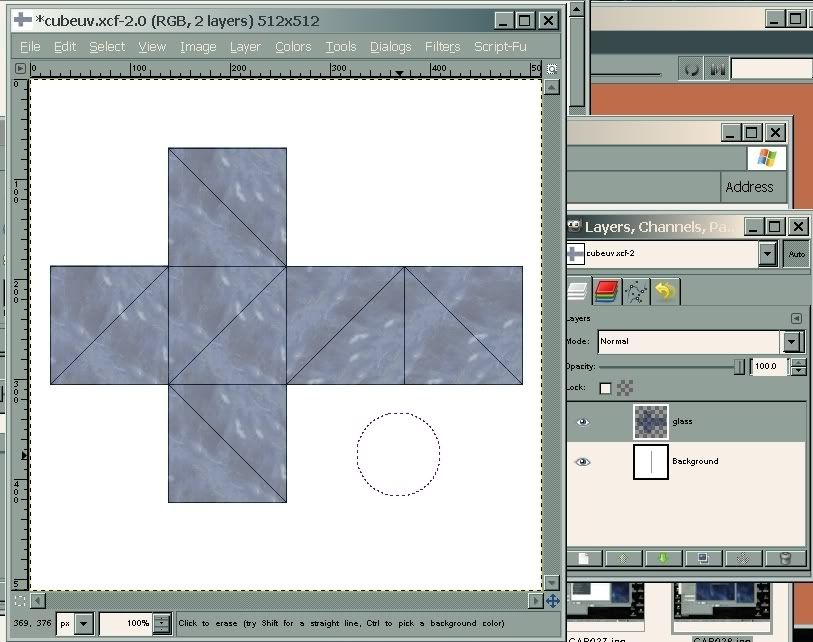This screenshot has height=642, width=813.
Task: Open the px units dropdown
Action: tap(84, 624)
